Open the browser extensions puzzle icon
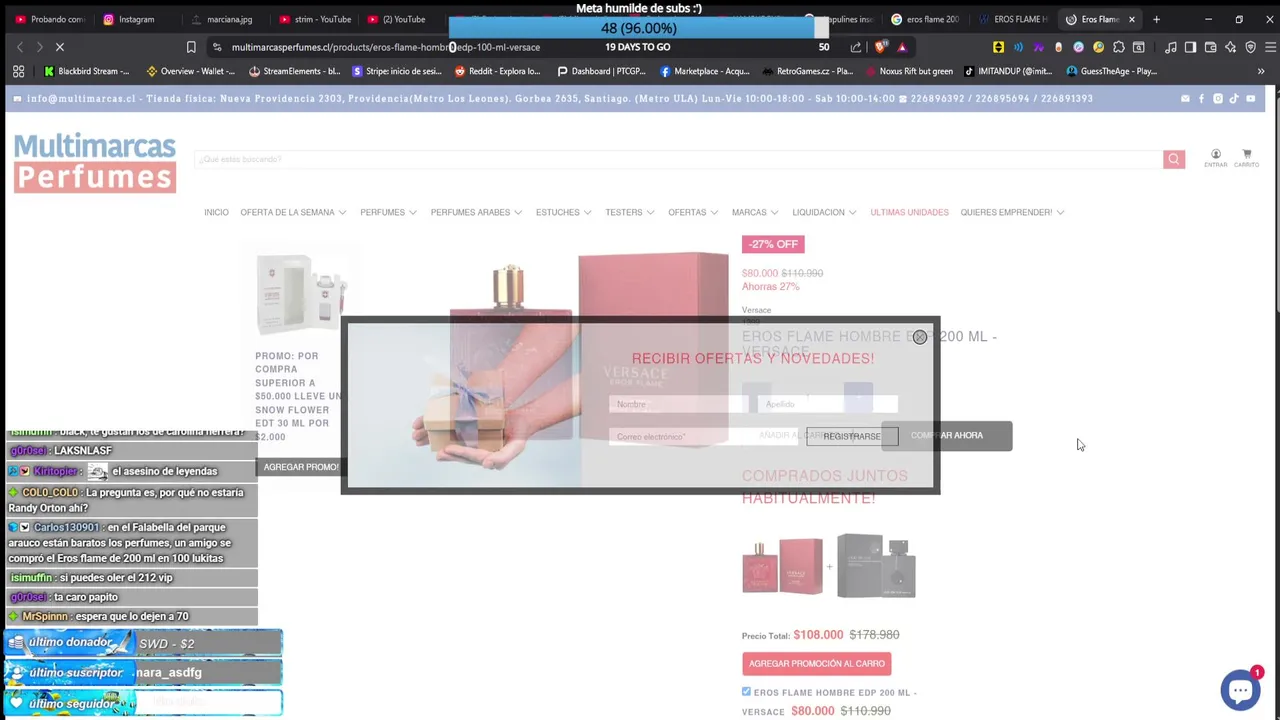 pos(1119,47)
